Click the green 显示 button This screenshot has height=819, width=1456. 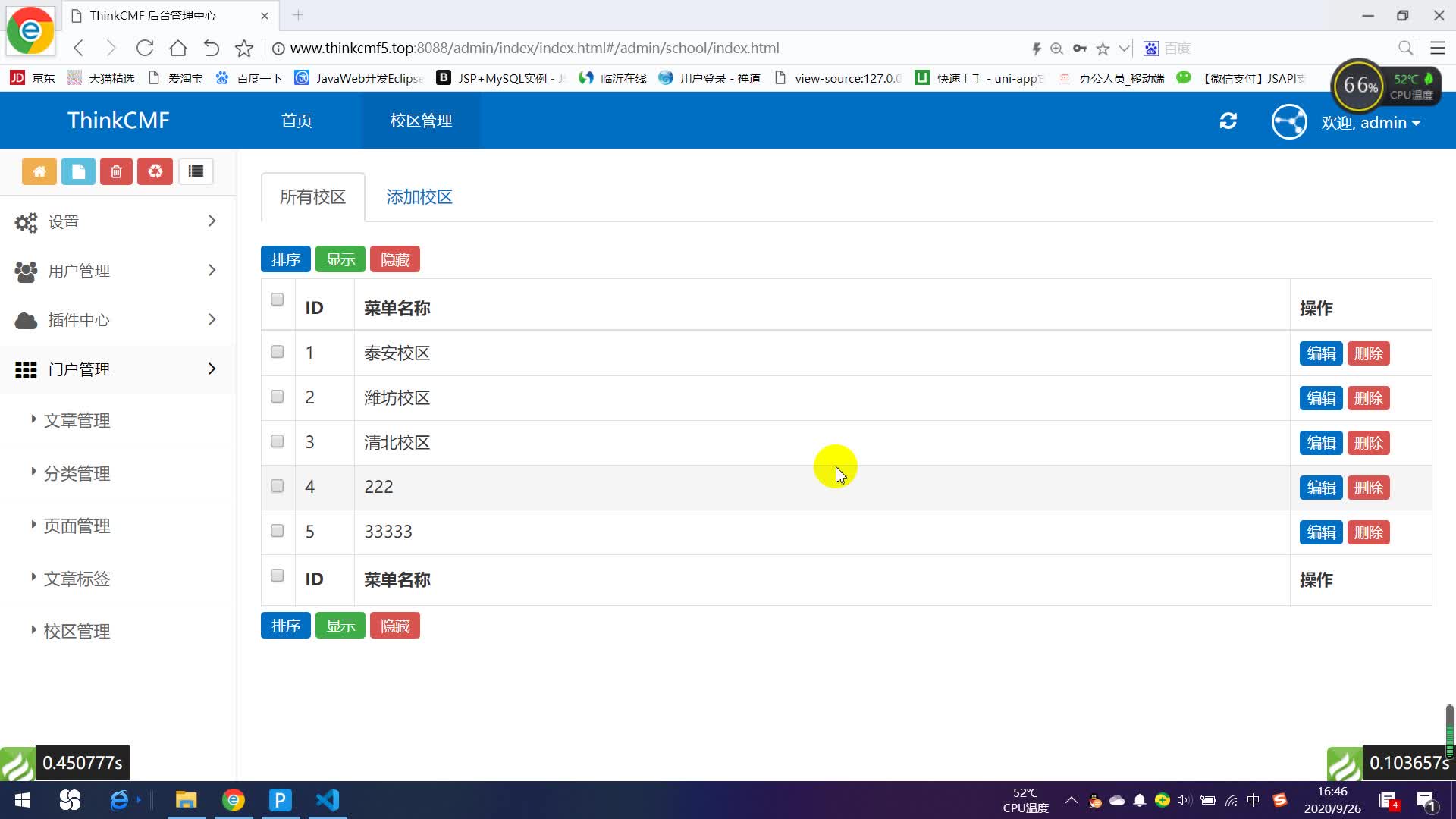pos(340,259)
